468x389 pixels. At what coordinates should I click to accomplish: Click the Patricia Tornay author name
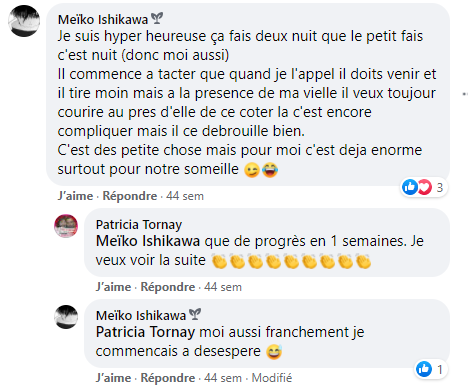tap(139, 225)
